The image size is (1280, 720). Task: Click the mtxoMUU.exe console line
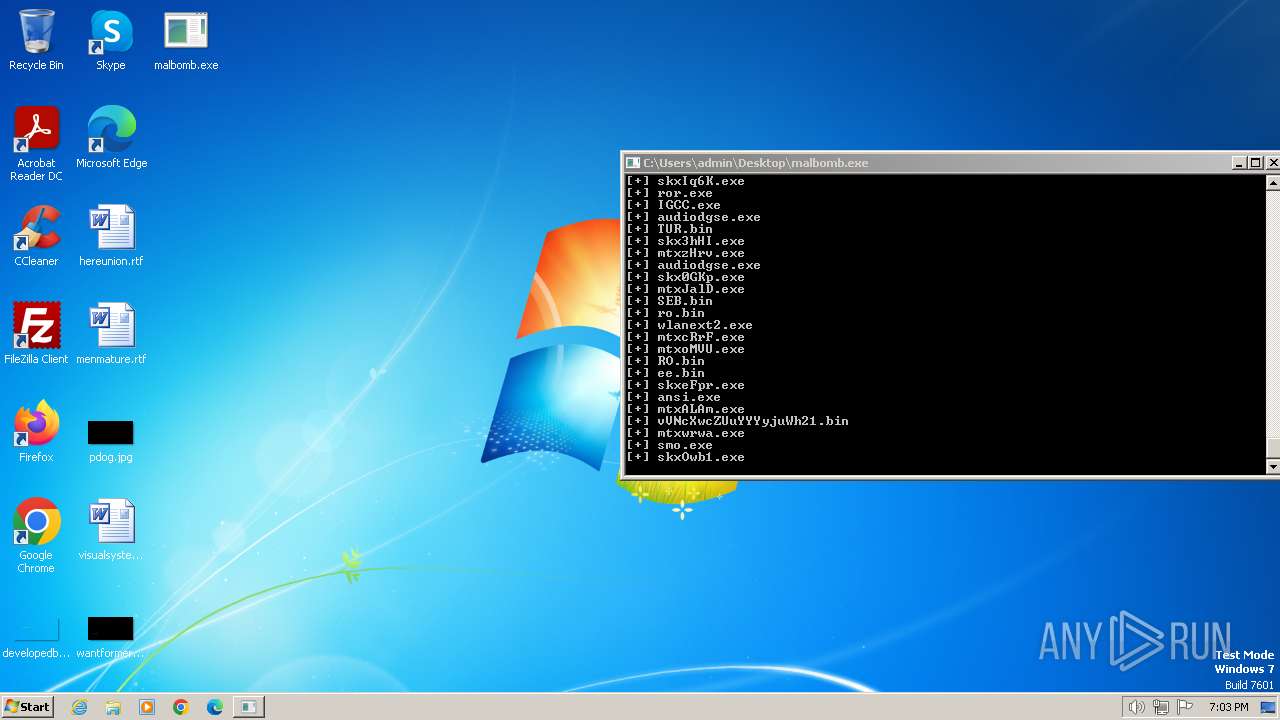pyautogui.click(x=686, y=349)
